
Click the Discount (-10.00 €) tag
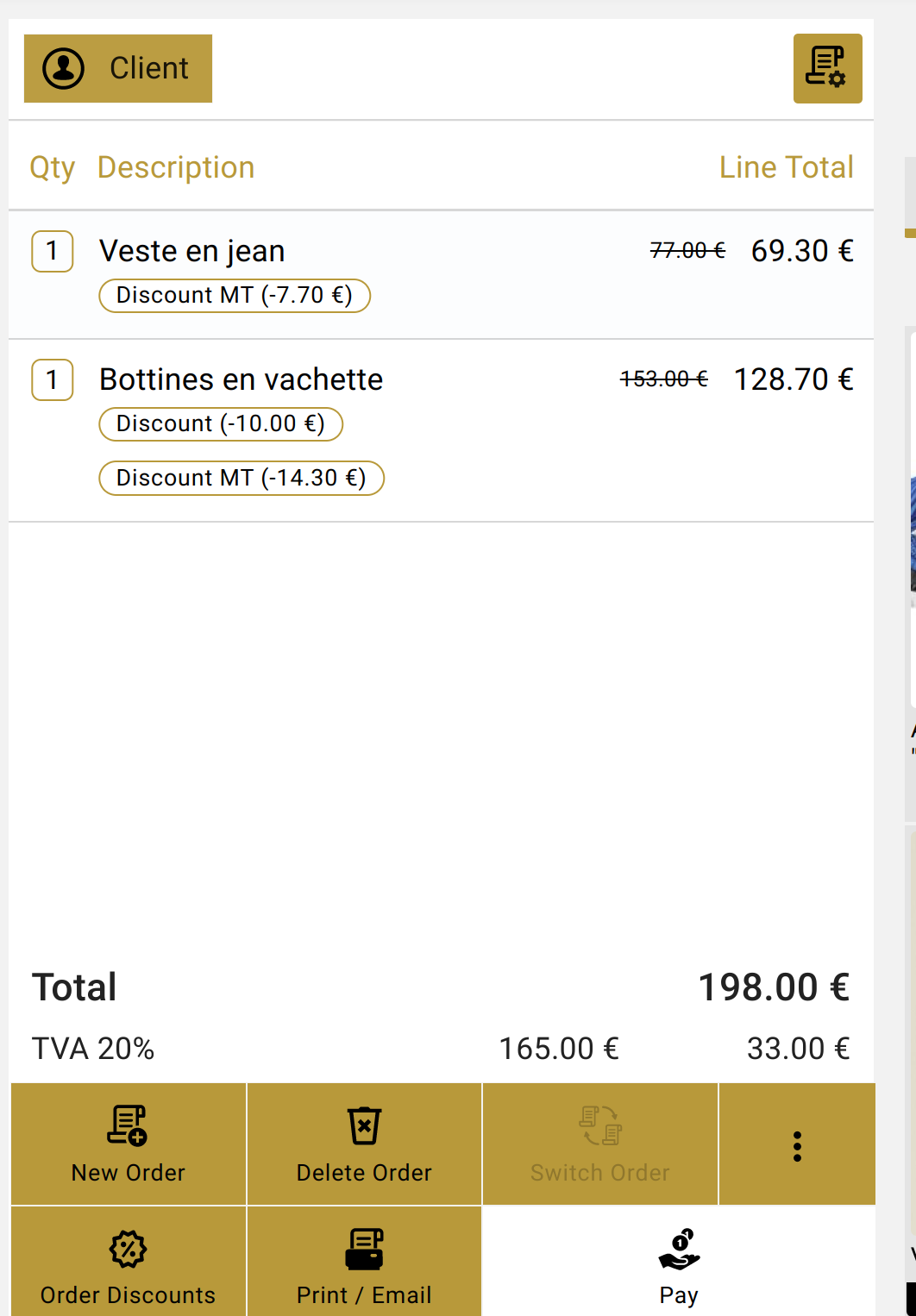221,424
